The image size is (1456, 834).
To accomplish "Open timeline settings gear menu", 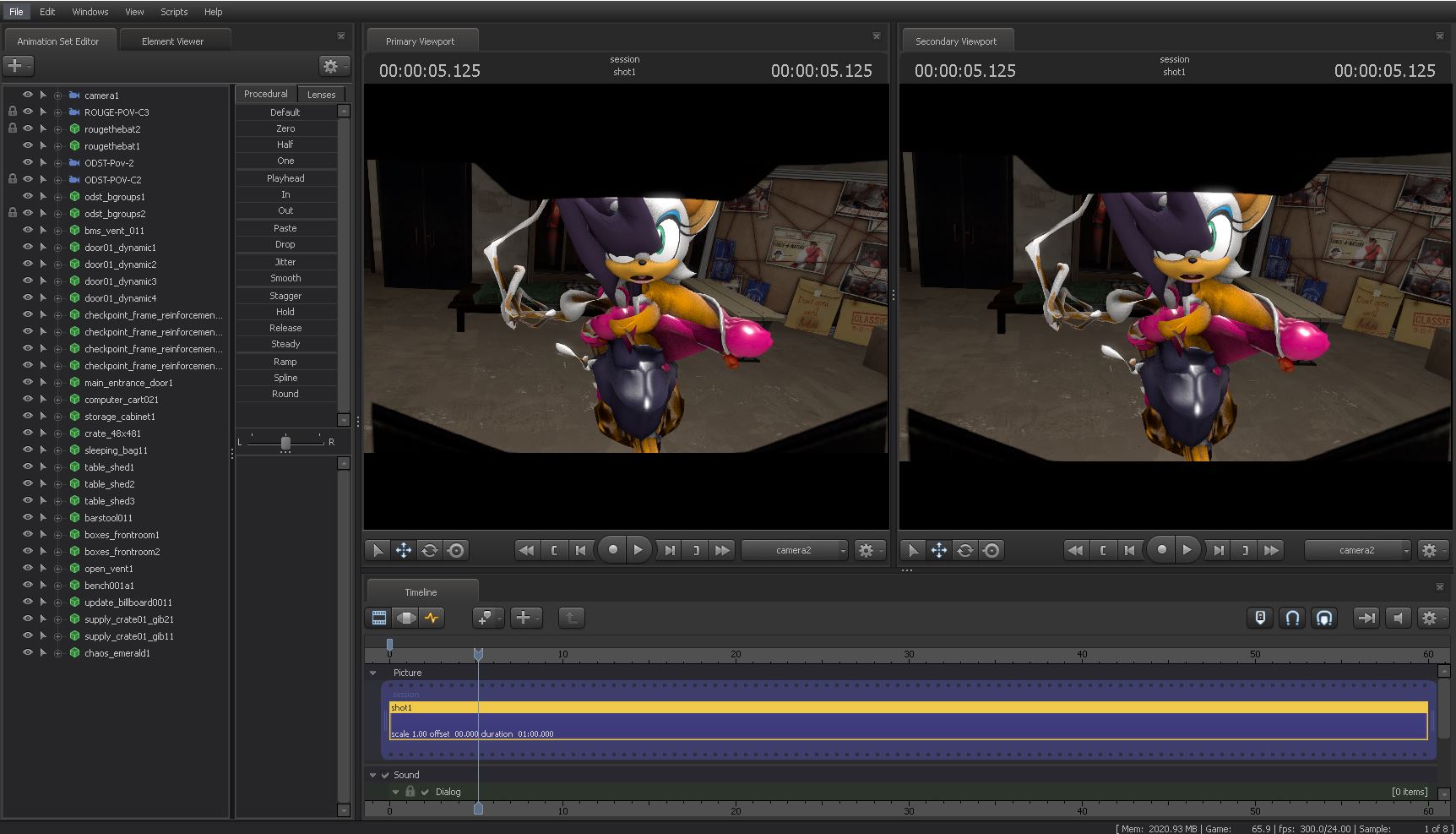I will click(x=1429, y=618).
